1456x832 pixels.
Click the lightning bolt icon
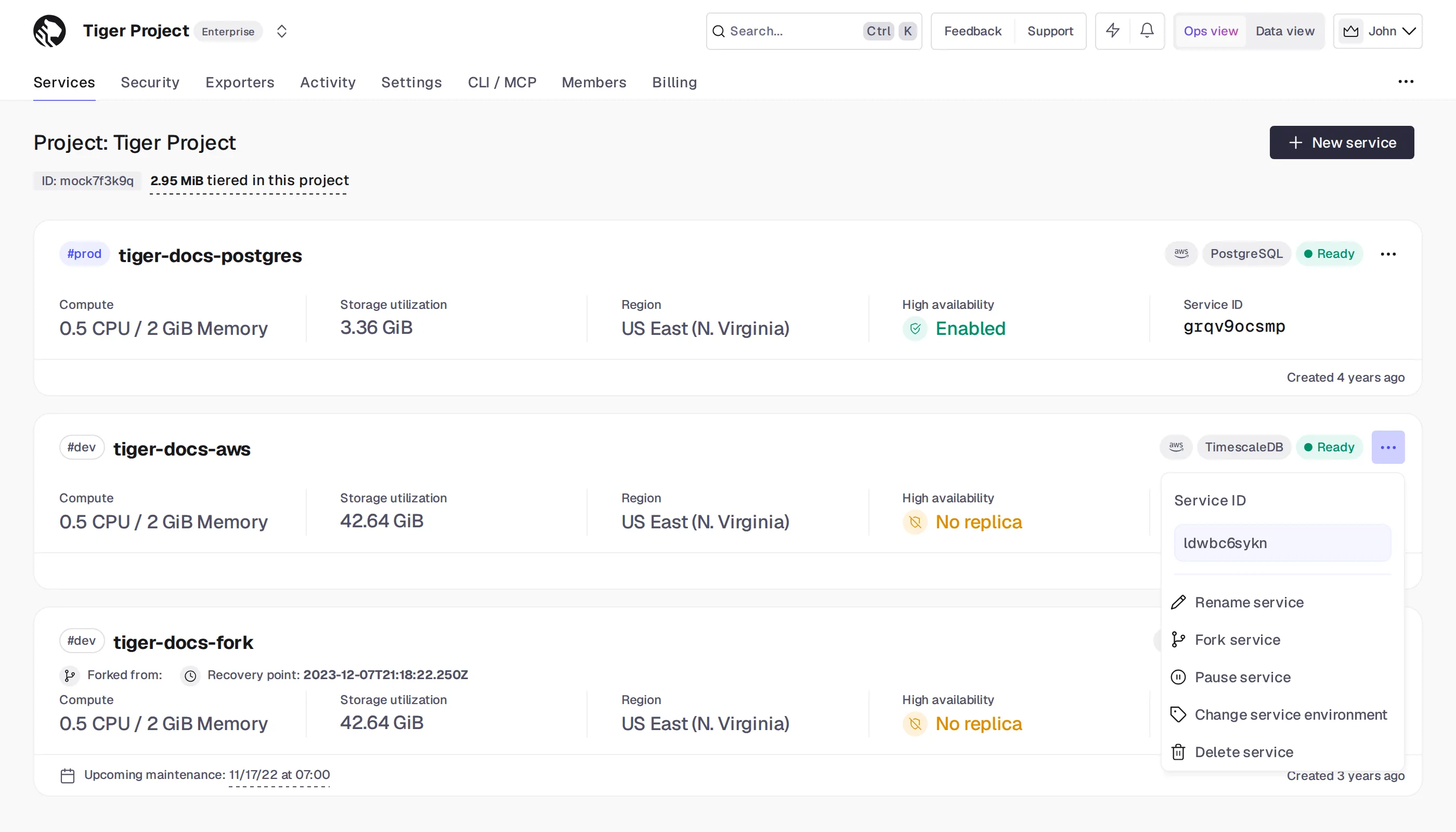(x=1113, y=30)
